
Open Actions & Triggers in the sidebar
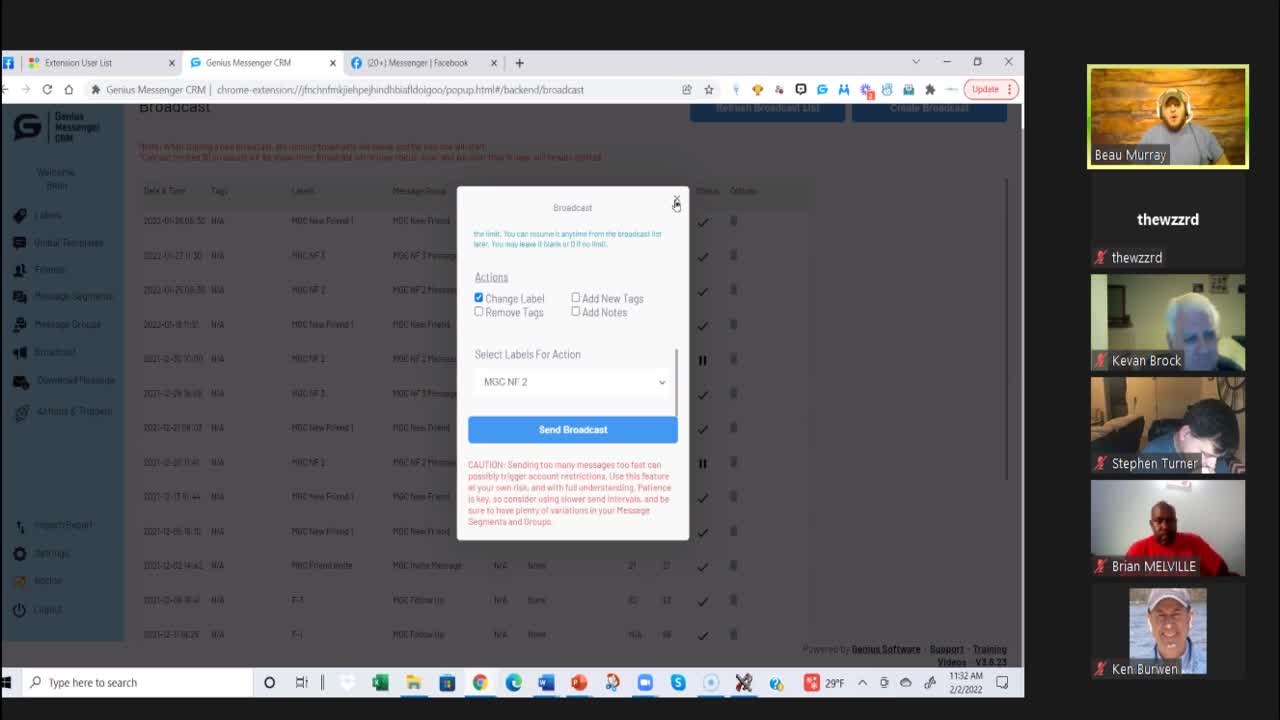coord(63,412)
